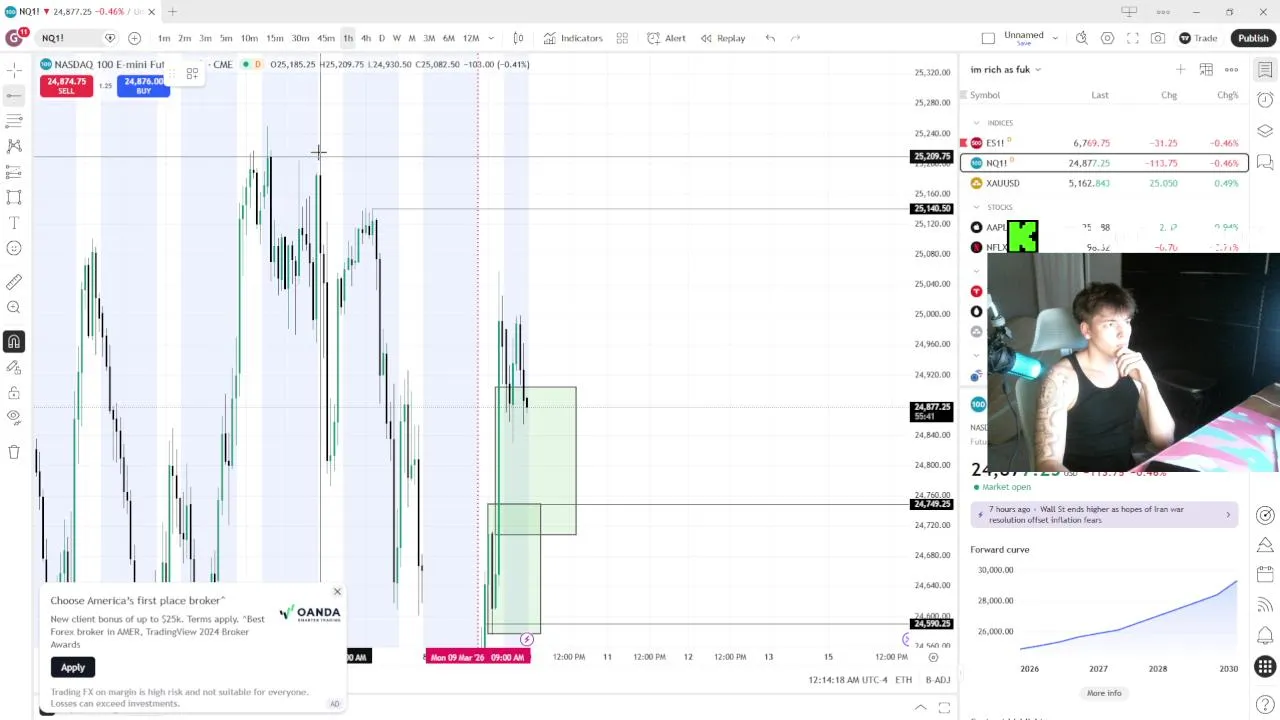
Task: Select the geometric shapes tool
Action: point(14,197)
